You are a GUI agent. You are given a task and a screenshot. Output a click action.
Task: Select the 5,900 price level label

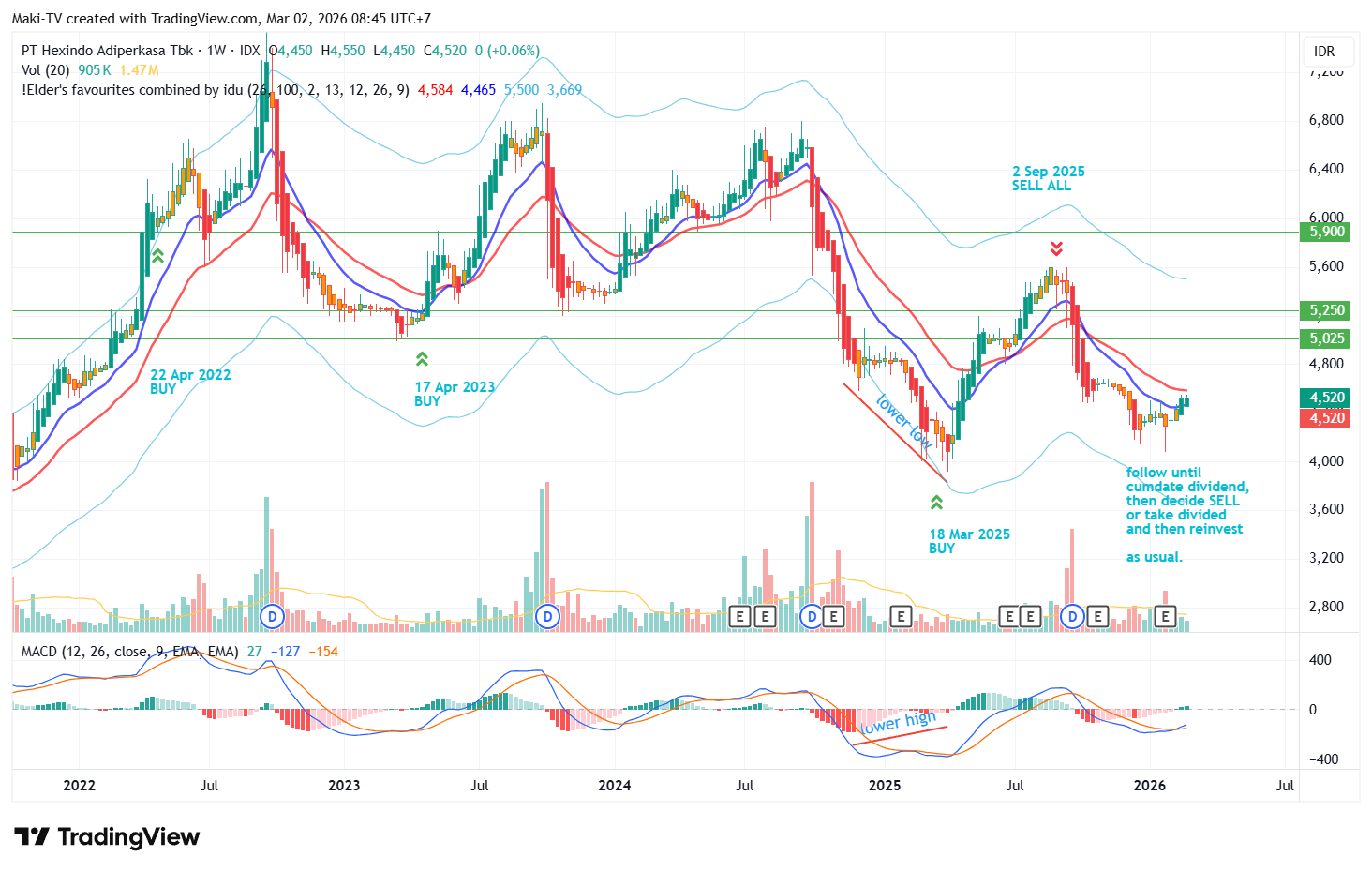click(1326, 232)
